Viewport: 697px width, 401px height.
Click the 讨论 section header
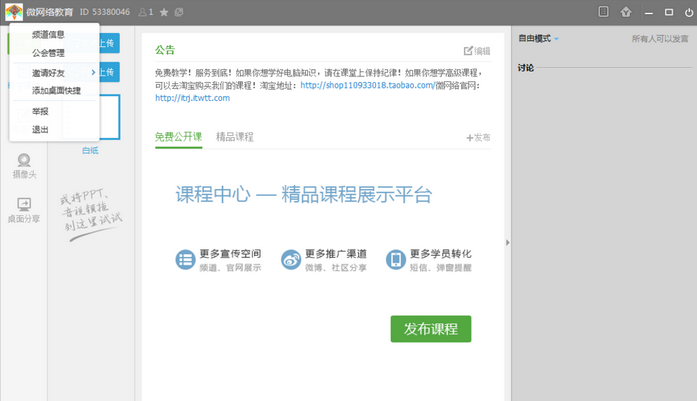click(x=526, y=68)
